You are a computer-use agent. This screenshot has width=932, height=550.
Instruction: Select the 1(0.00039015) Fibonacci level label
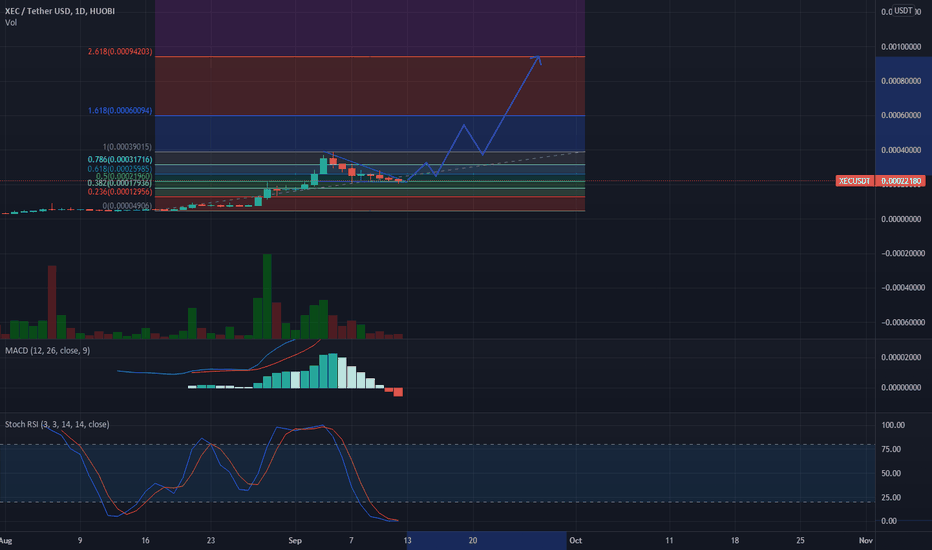[127, 147]
